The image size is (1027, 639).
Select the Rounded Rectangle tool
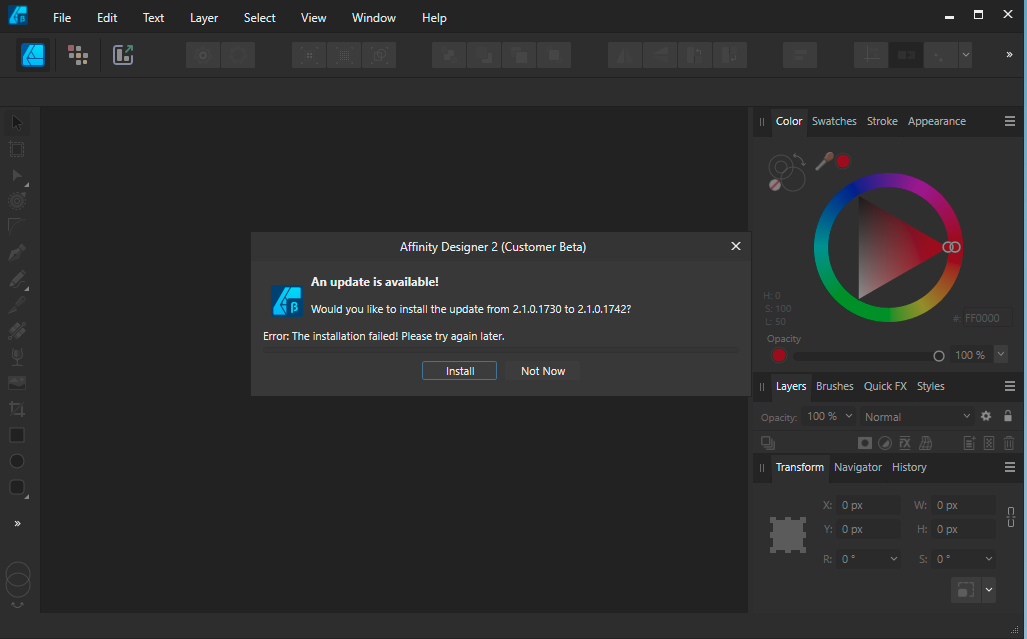coord(17,487)
